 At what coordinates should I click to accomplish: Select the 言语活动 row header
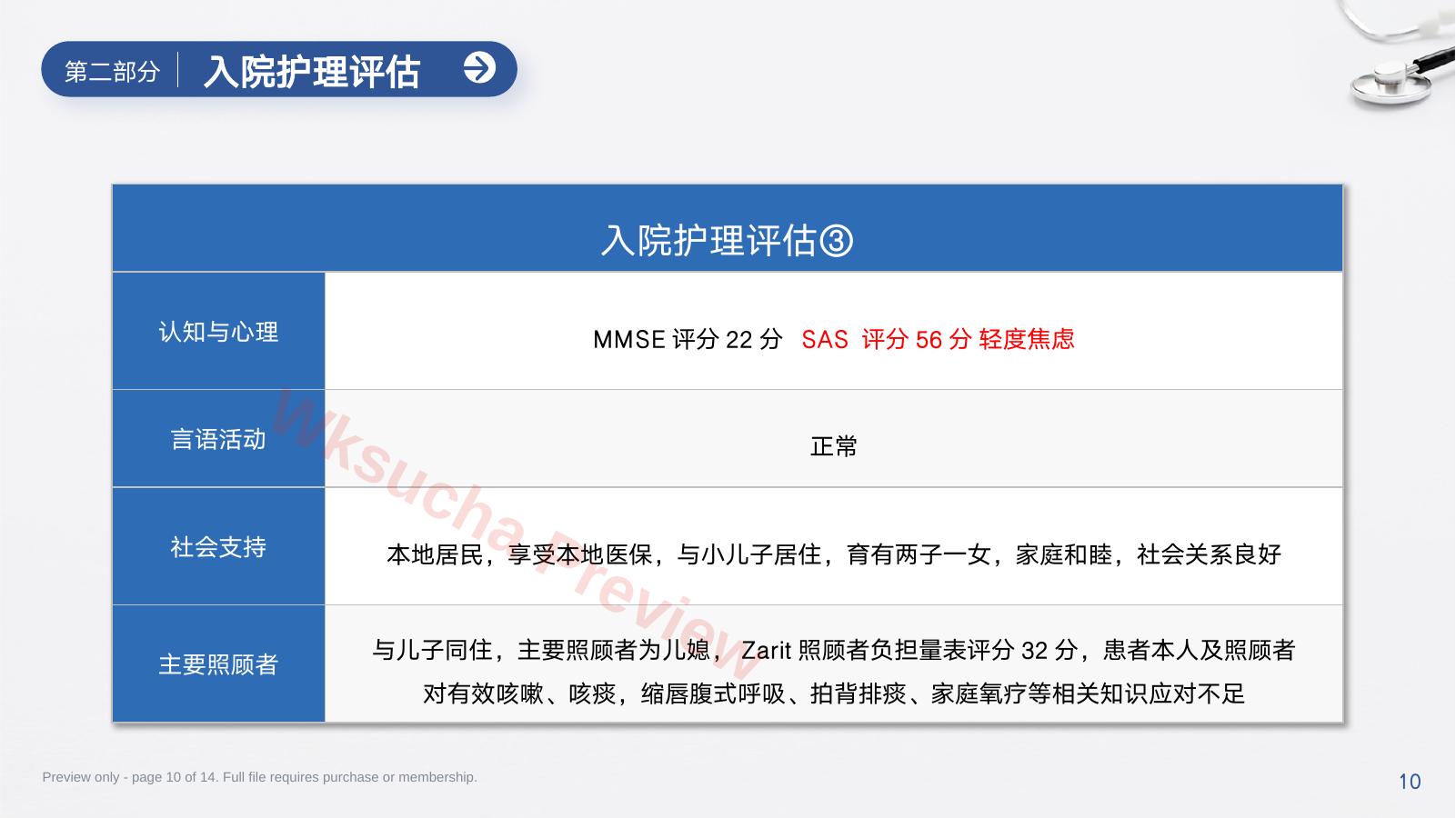coord(218,439)
